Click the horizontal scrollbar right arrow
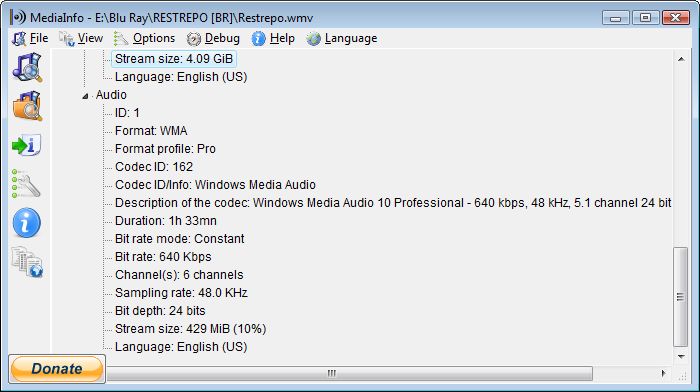The width and height of the screenshot is (700, 392). (664, 373)
